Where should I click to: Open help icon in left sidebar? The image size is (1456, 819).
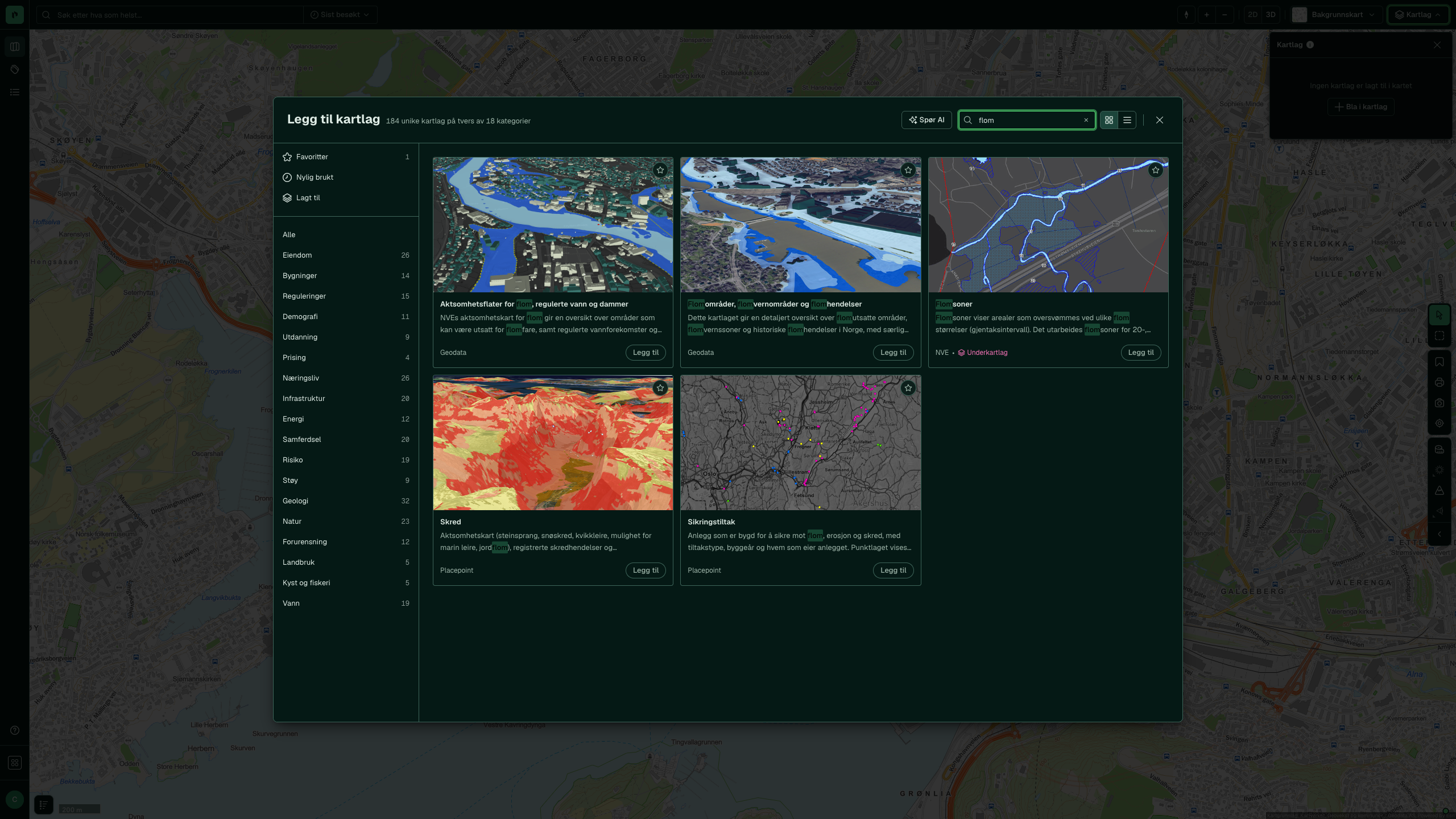coord(15,730)
